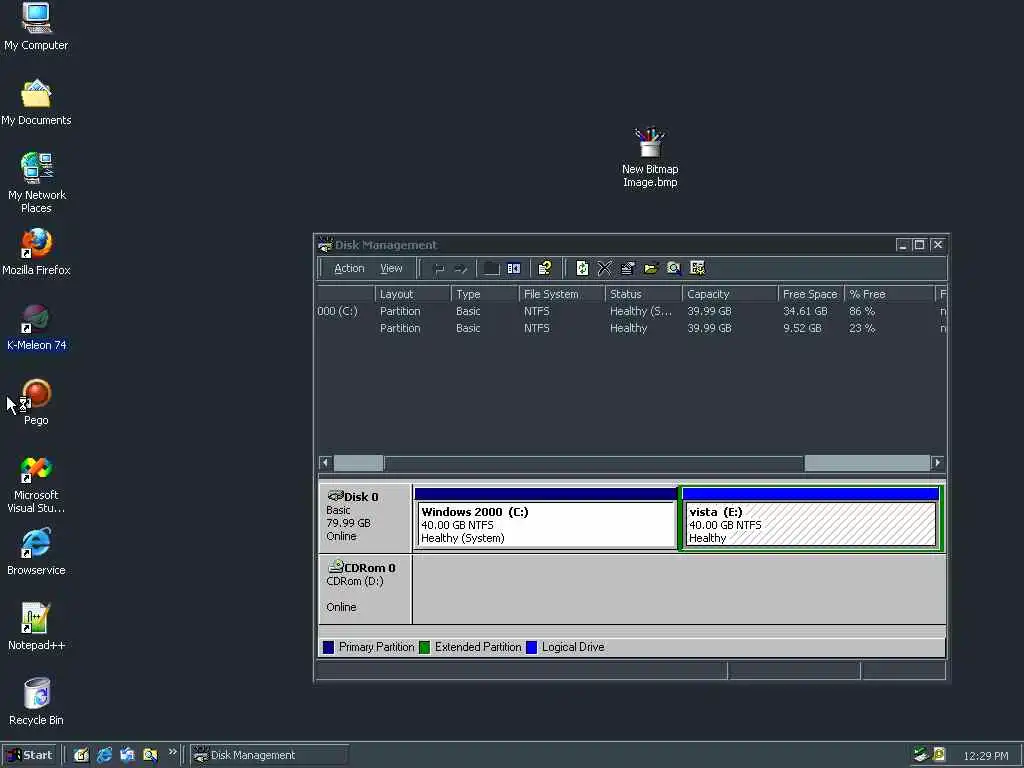The height and width of the screenshot is (768, 1024).
Task: Click the My Documents desktop icon
Action: pos(36,103)
